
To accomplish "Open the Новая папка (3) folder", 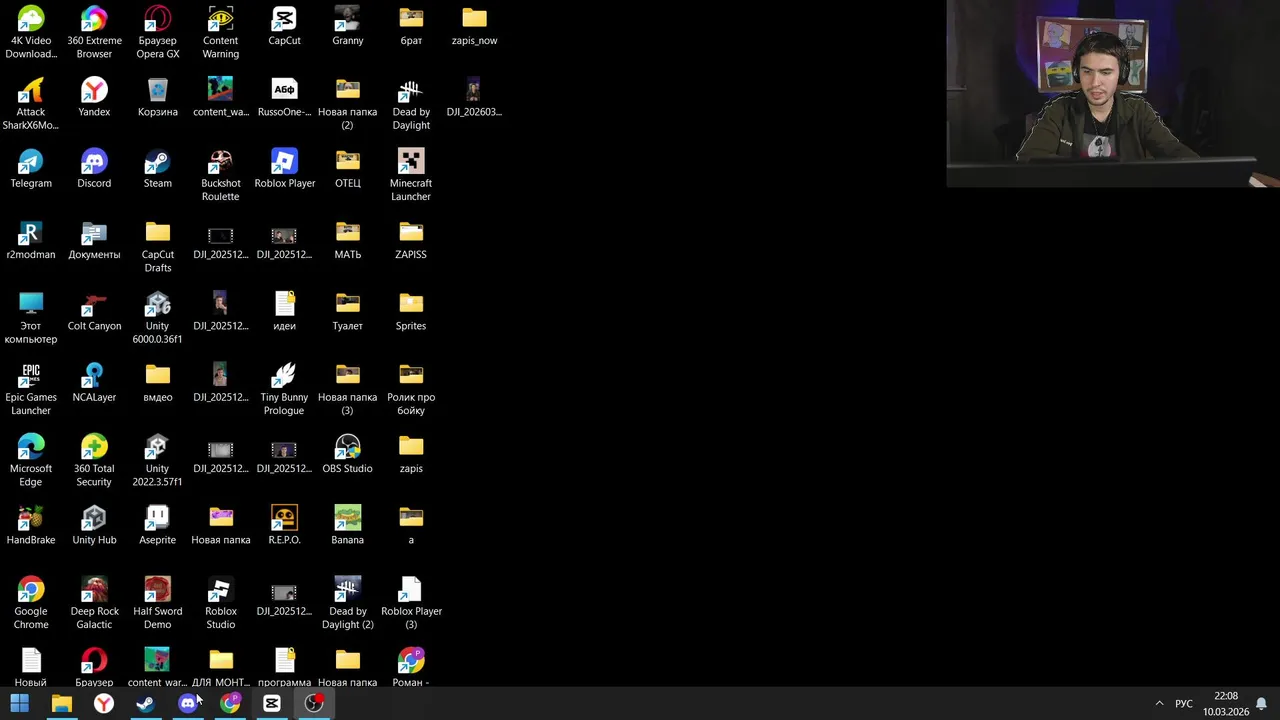I will 347,389.
